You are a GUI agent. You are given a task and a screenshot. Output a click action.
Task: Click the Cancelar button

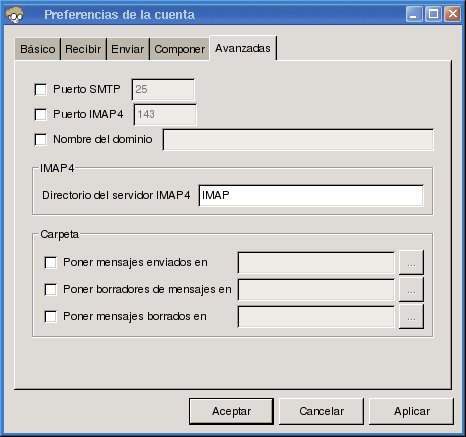click(x=321, y=411)
